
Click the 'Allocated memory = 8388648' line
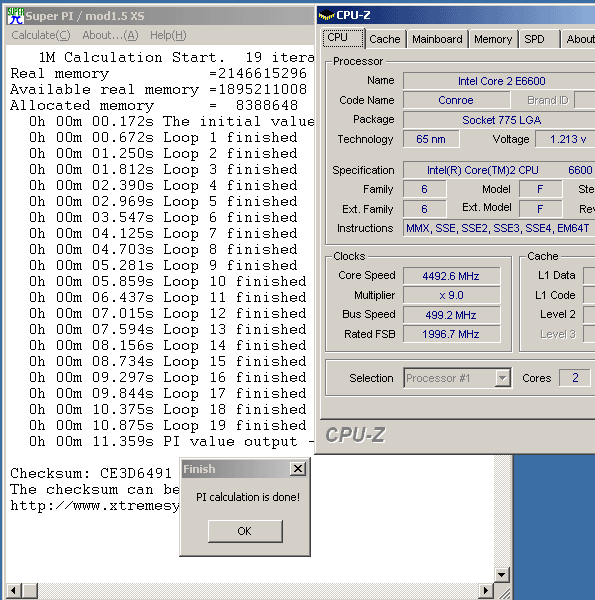[154, 106]
